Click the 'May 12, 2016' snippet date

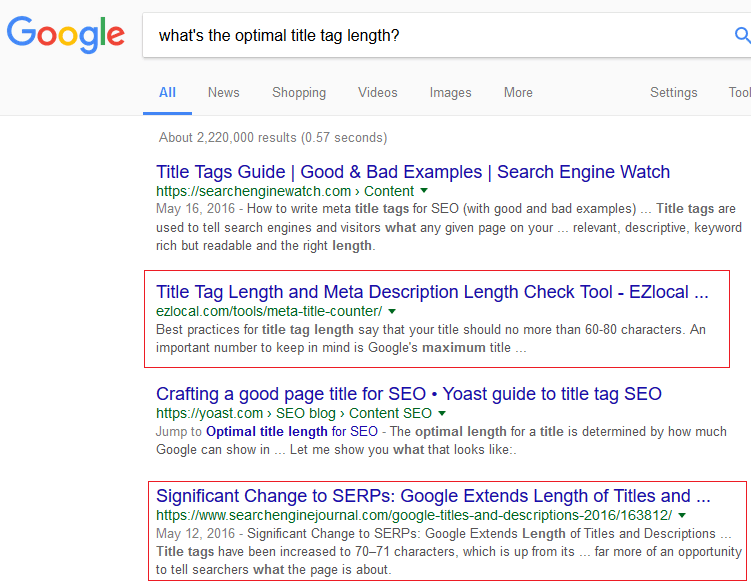(x=195, y=534)
